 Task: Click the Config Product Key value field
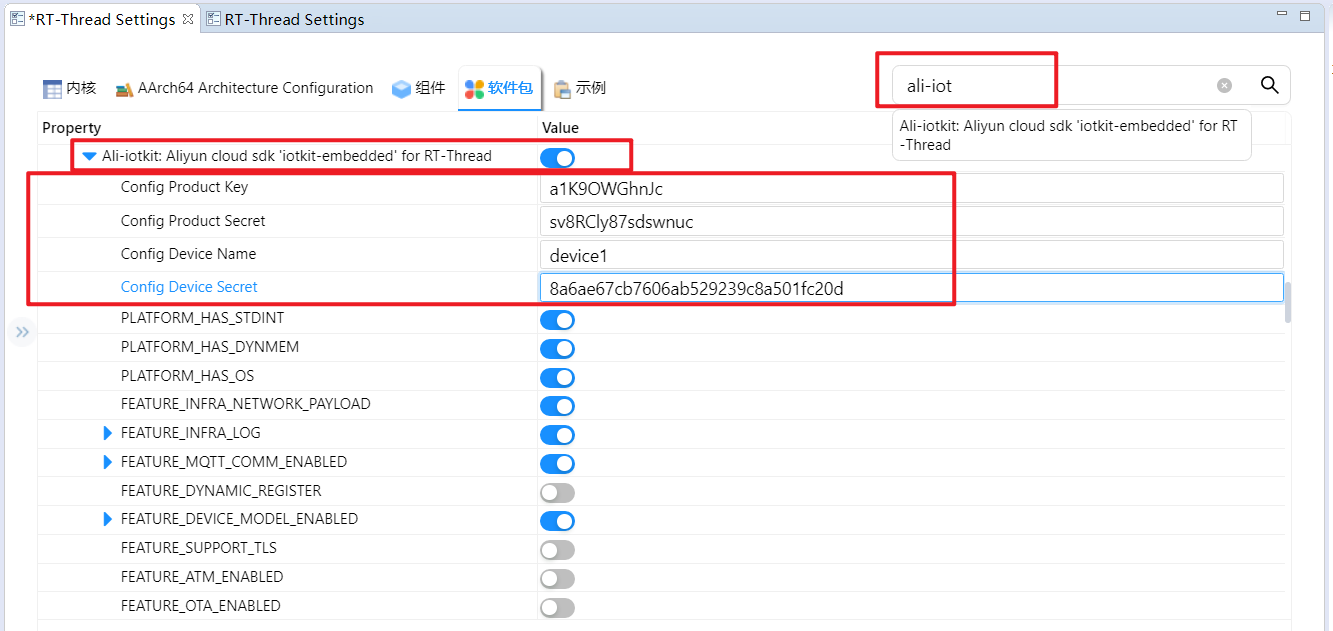(911, 188)
